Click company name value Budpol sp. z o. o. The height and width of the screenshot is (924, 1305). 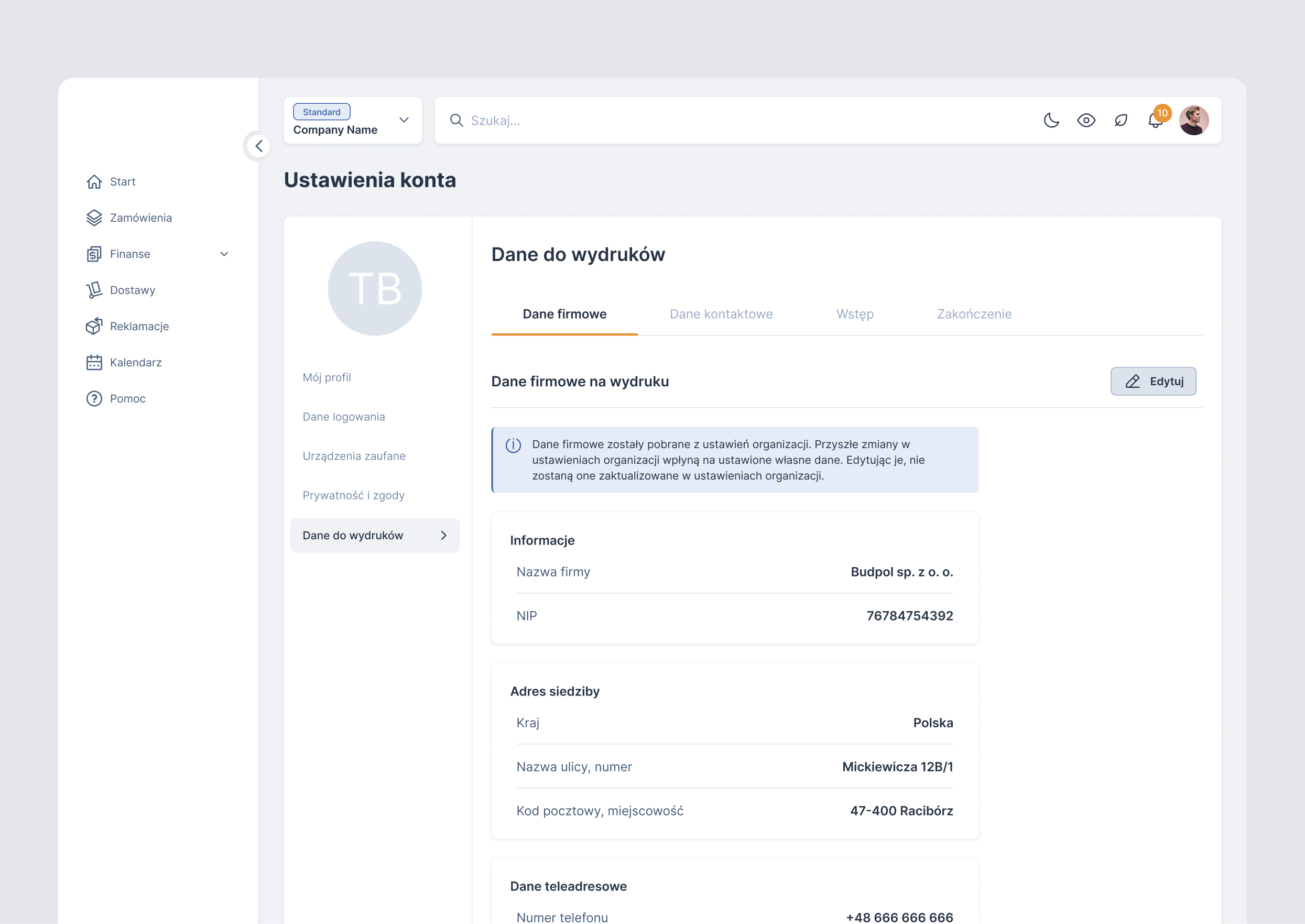pos(901,572)
